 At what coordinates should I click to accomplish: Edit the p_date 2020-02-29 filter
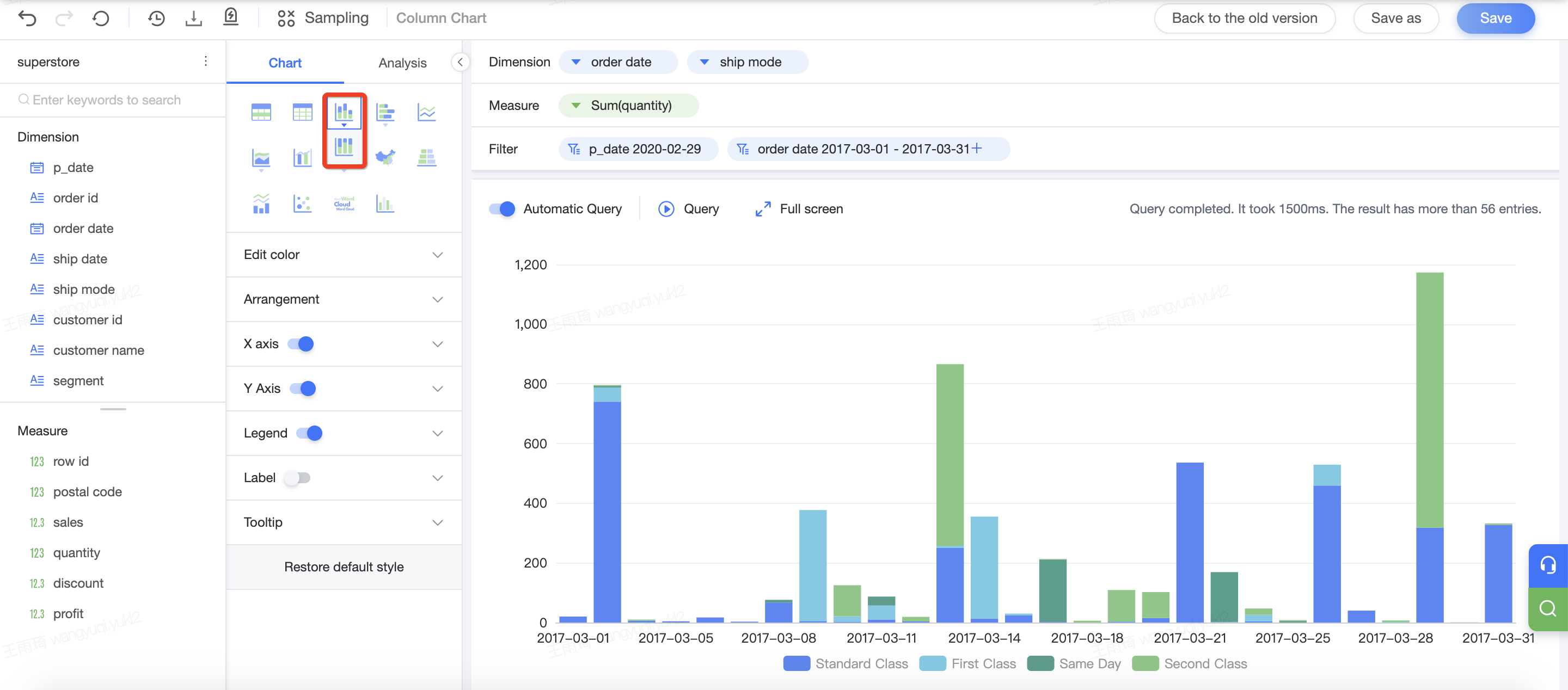tap(638, 149)
